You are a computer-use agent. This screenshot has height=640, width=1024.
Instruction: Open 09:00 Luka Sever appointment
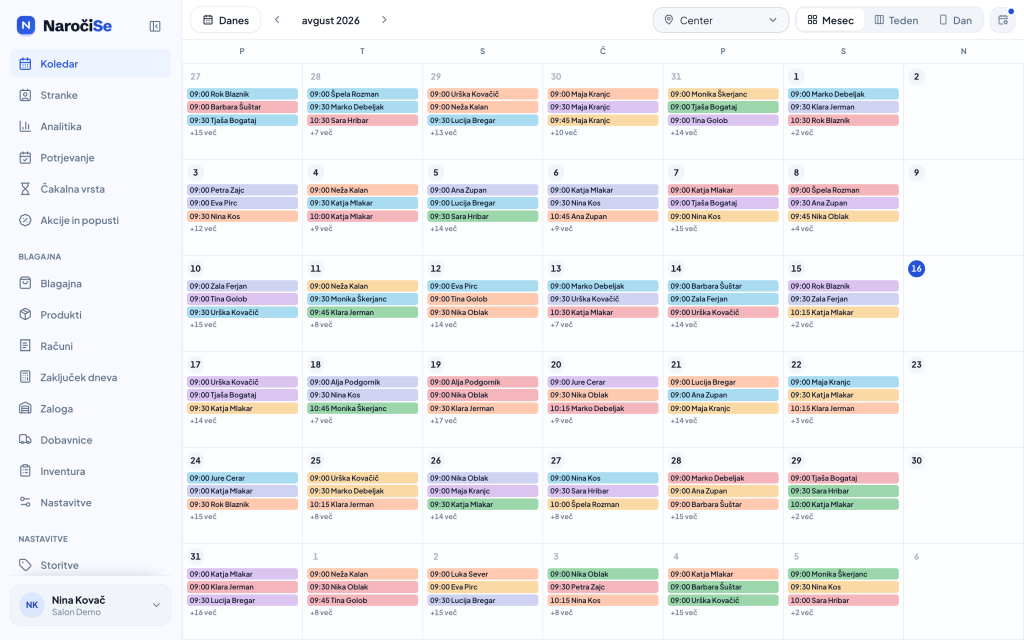point(483,574)
